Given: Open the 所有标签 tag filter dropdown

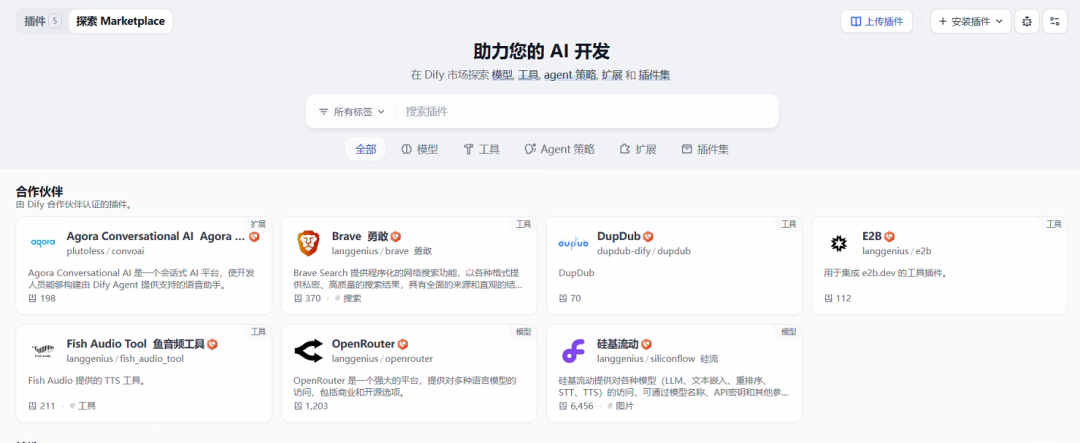Looking at the screenshot, I should [352, 112].
